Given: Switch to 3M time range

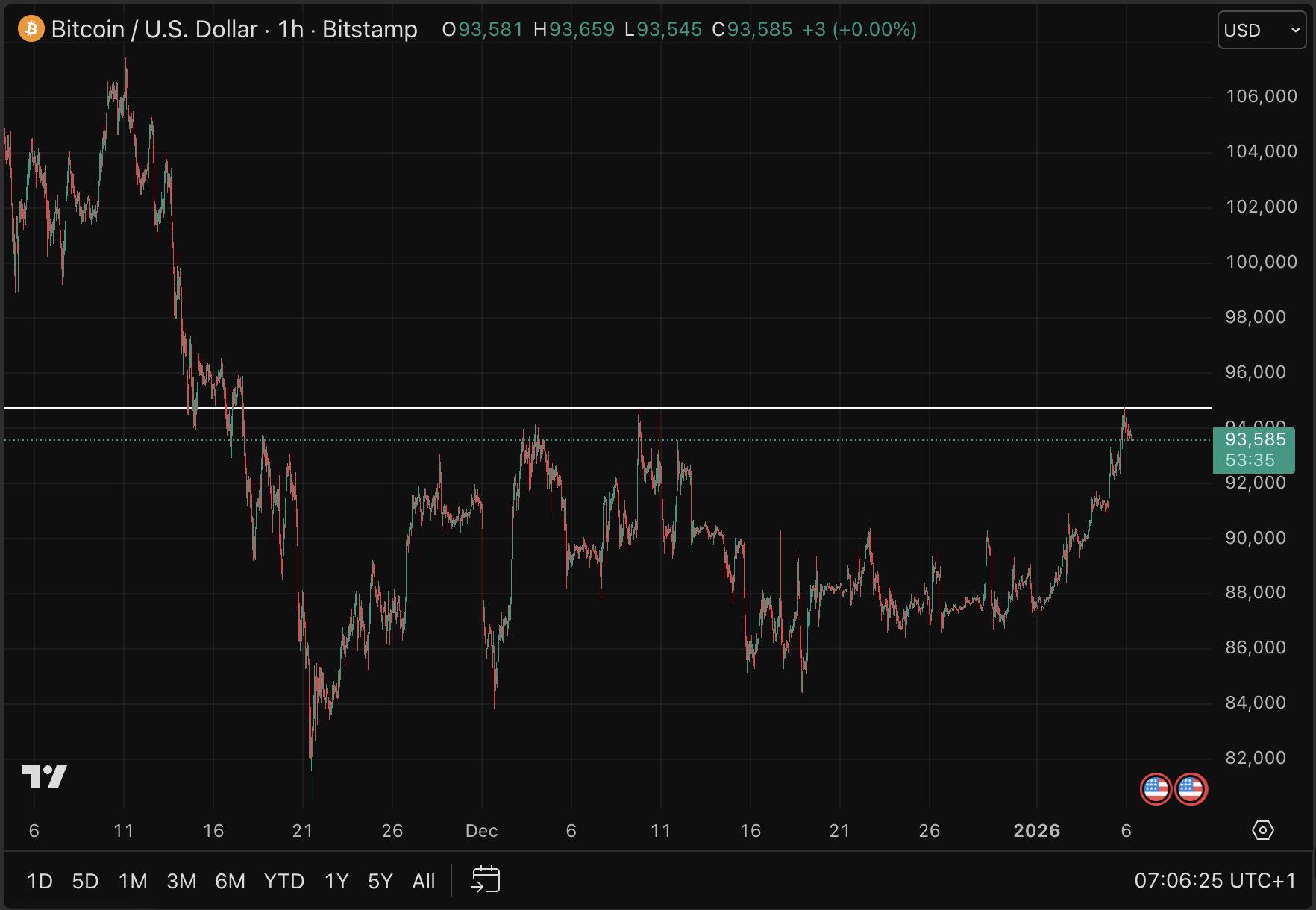Looking at the screenshot, I should pos(181,882).
